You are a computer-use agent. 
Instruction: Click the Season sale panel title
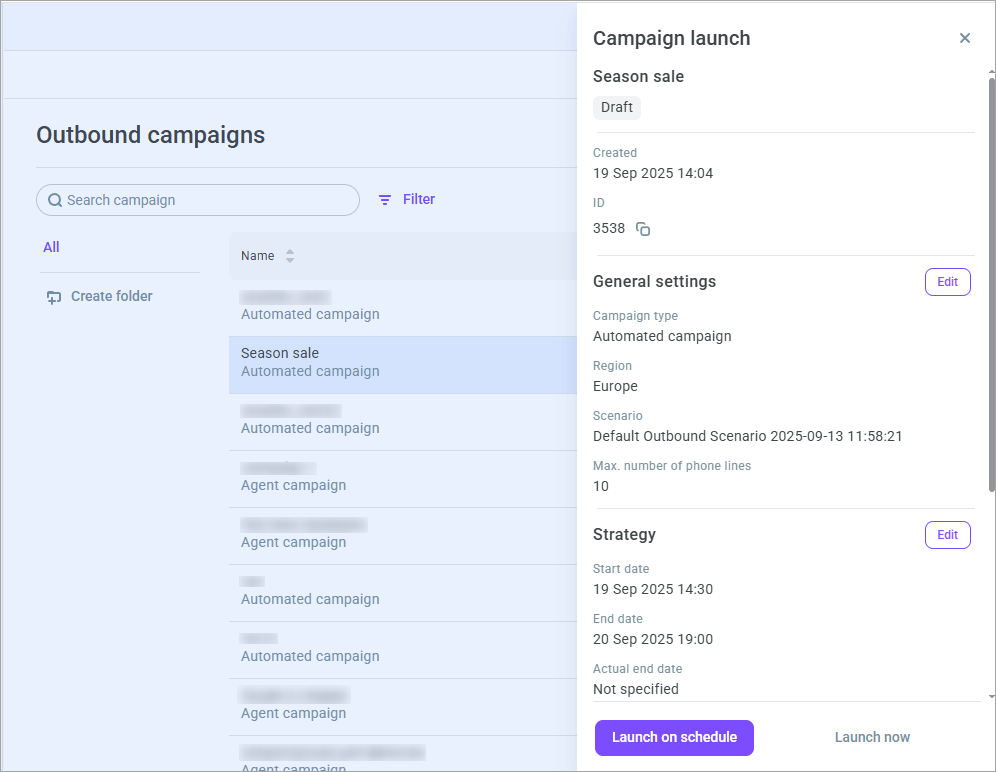click(638, 77)
